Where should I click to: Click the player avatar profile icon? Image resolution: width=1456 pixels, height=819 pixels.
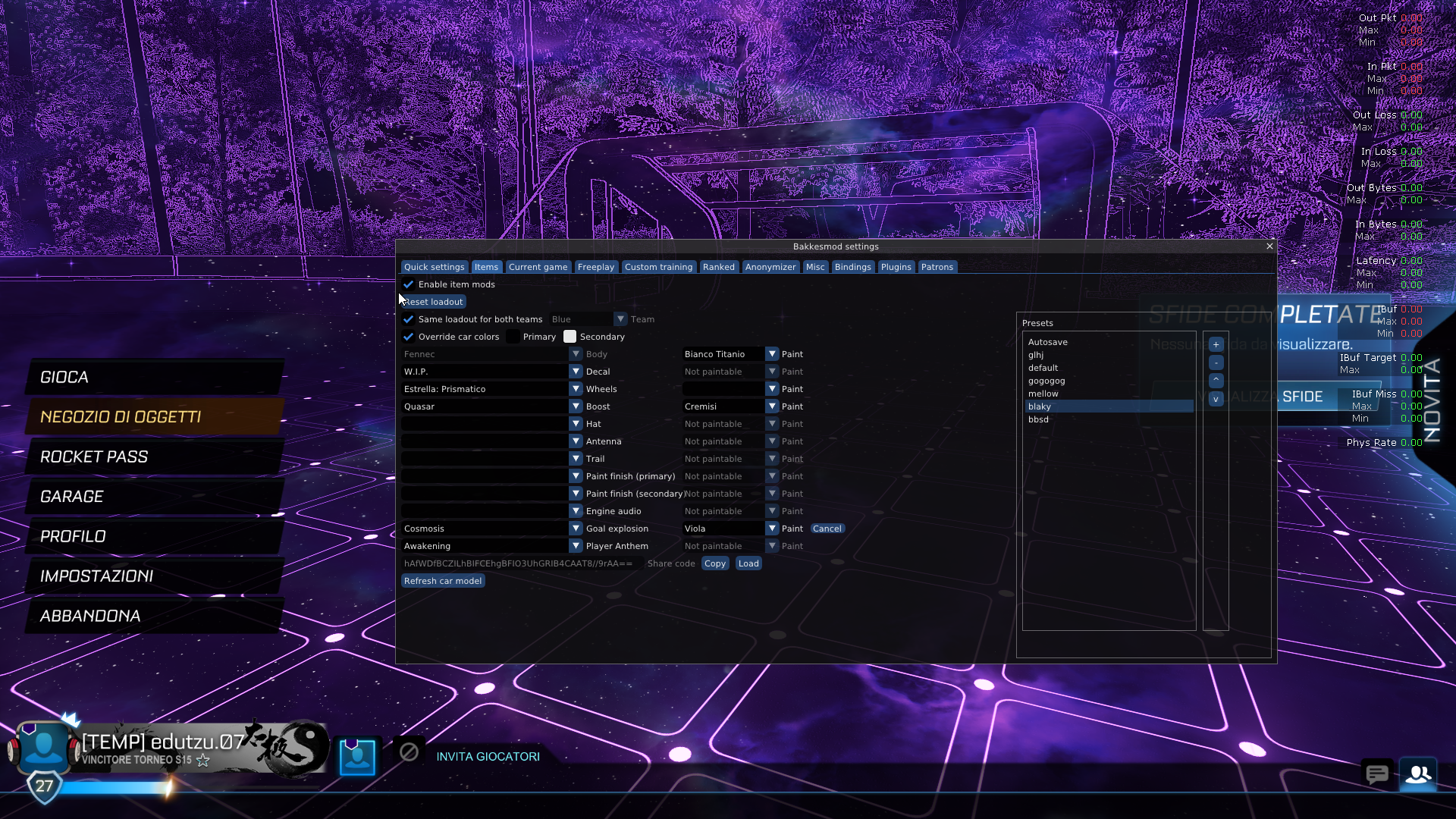[x=43, y=748]
